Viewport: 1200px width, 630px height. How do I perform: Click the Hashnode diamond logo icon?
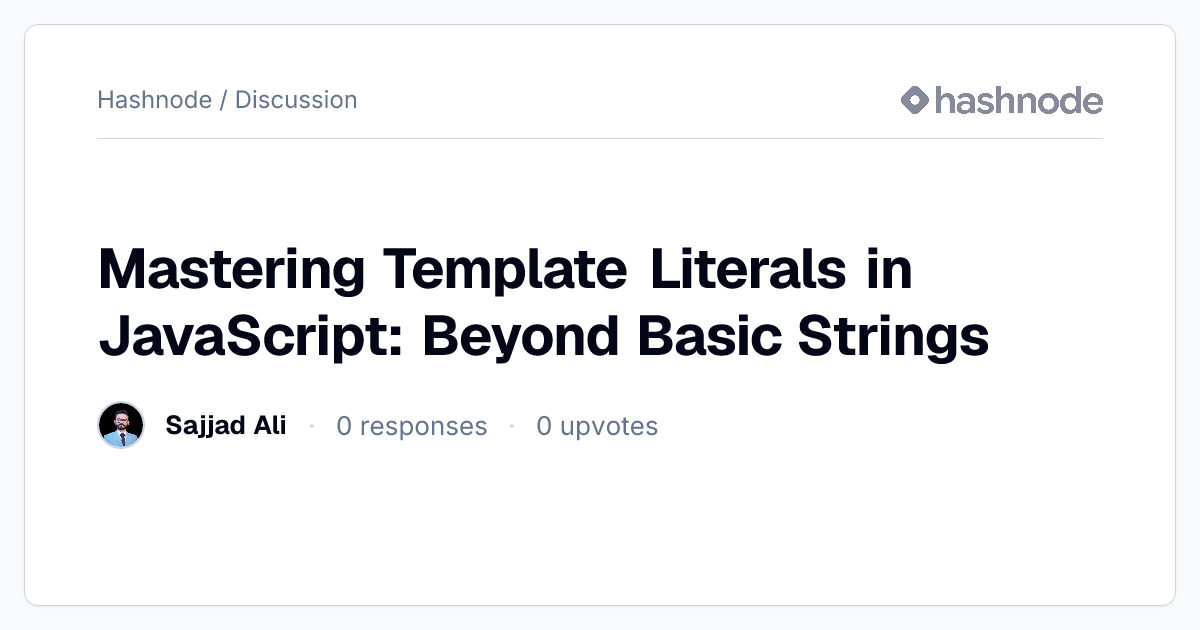[915, 100]
